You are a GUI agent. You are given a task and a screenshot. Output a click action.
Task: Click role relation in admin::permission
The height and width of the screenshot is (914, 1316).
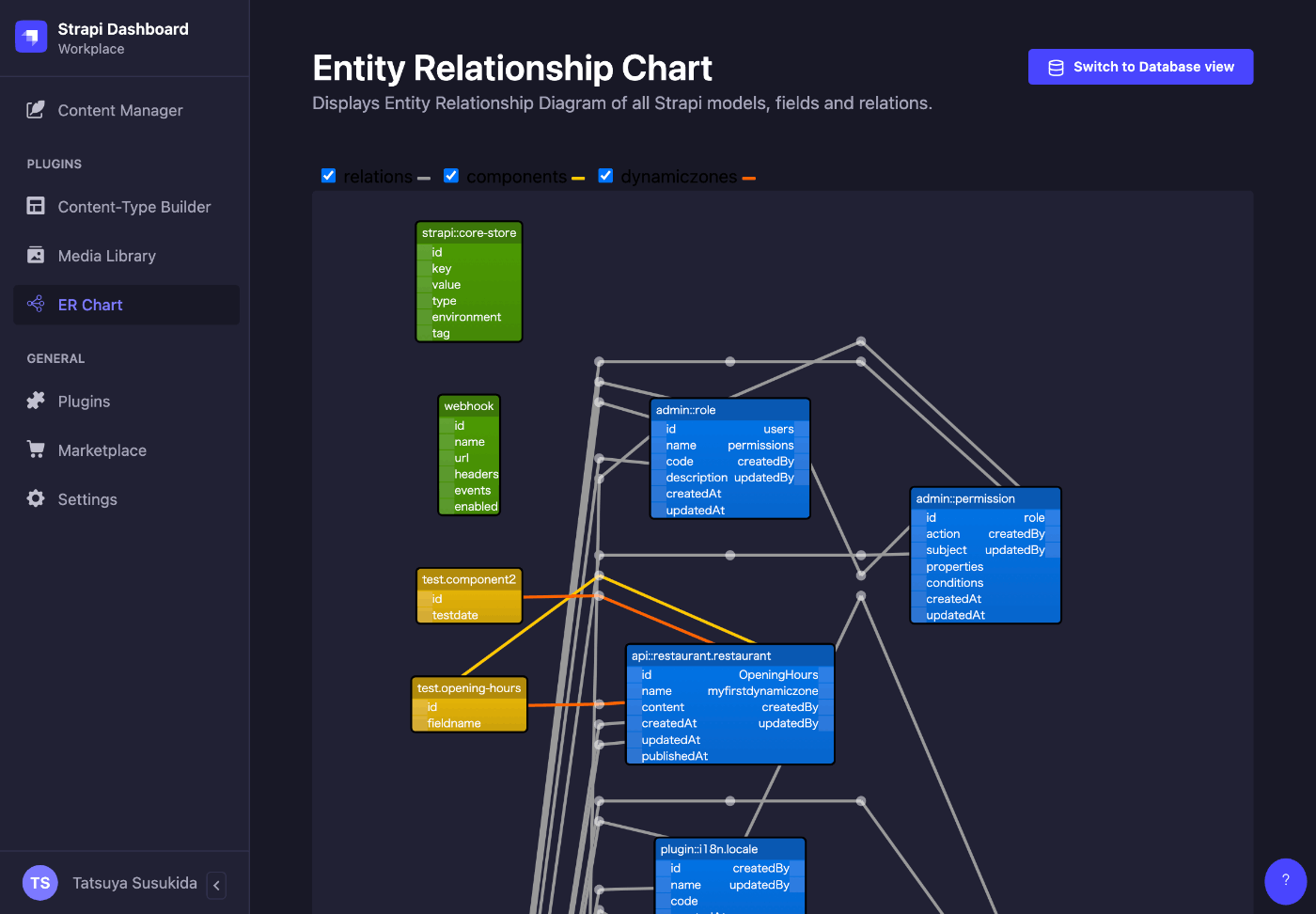[x=1034, y=517]
